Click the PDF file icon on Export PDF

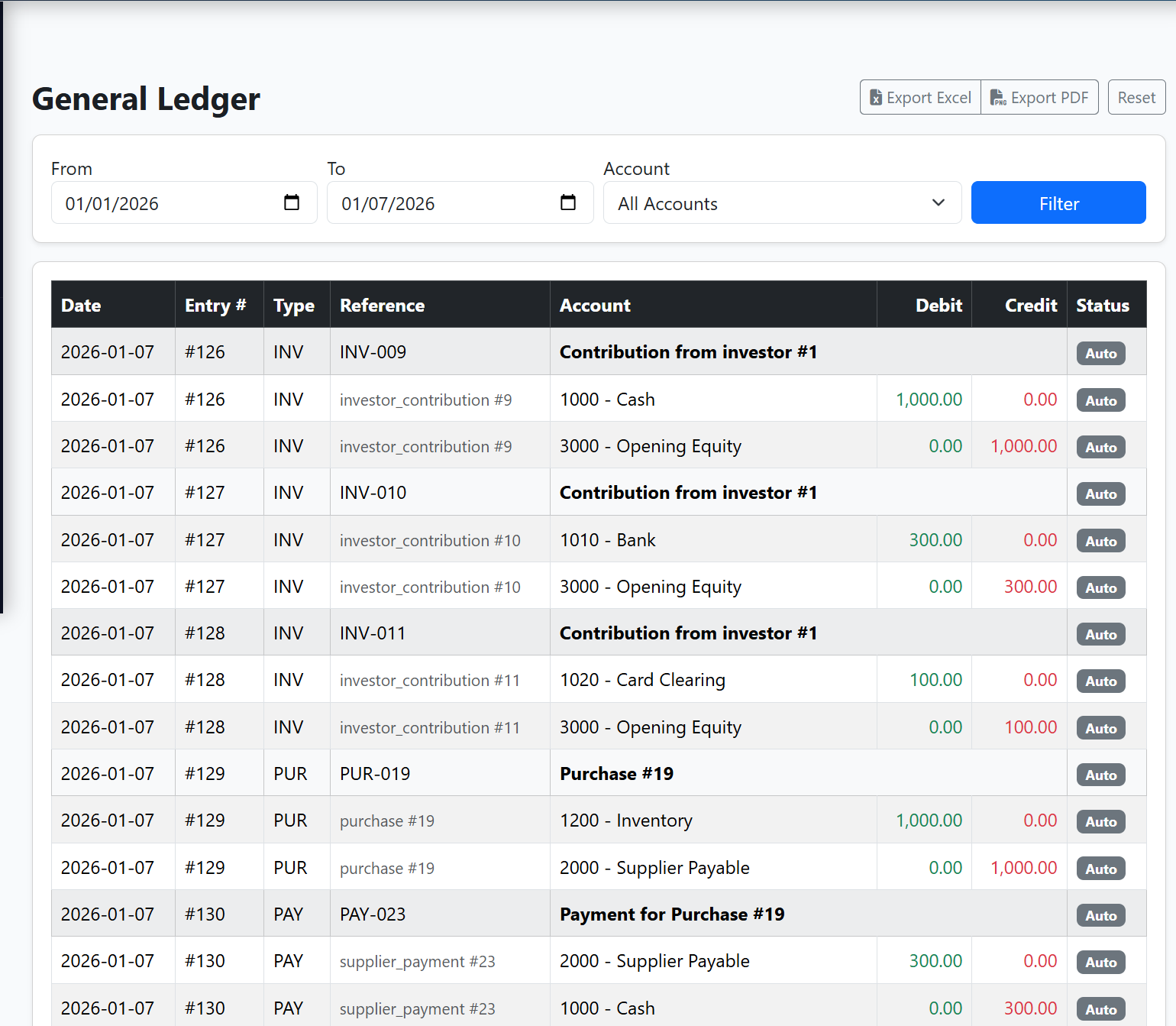pos(998,97)
